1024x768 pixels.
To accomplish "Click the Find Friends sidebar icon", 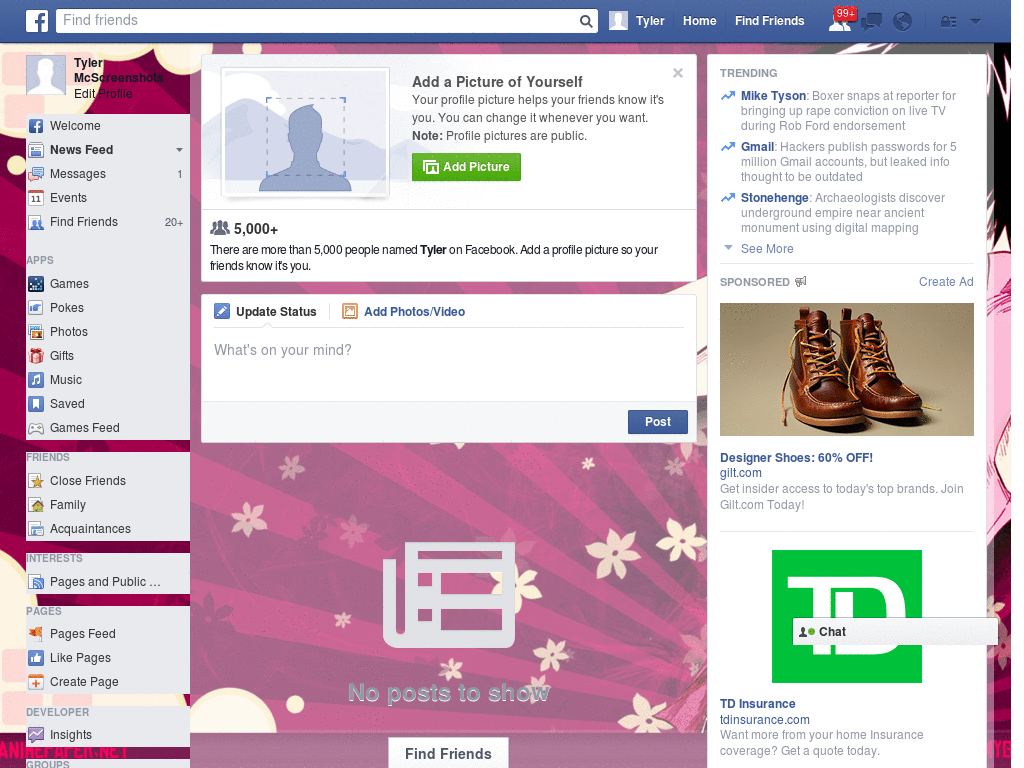I will click(x=37, y=222).
